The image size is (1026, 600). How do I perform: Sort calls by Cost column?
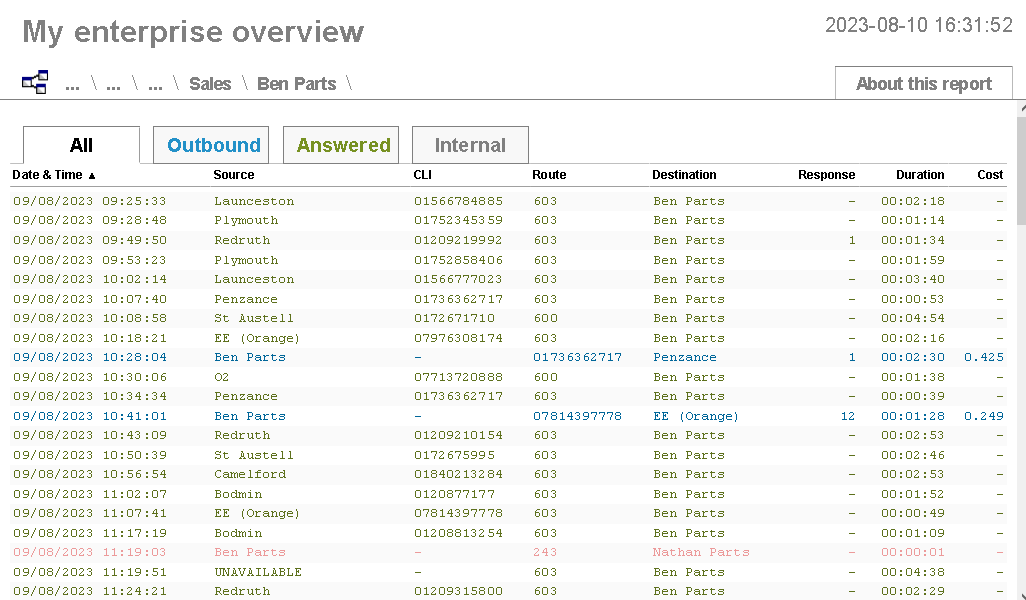point(989,174)
